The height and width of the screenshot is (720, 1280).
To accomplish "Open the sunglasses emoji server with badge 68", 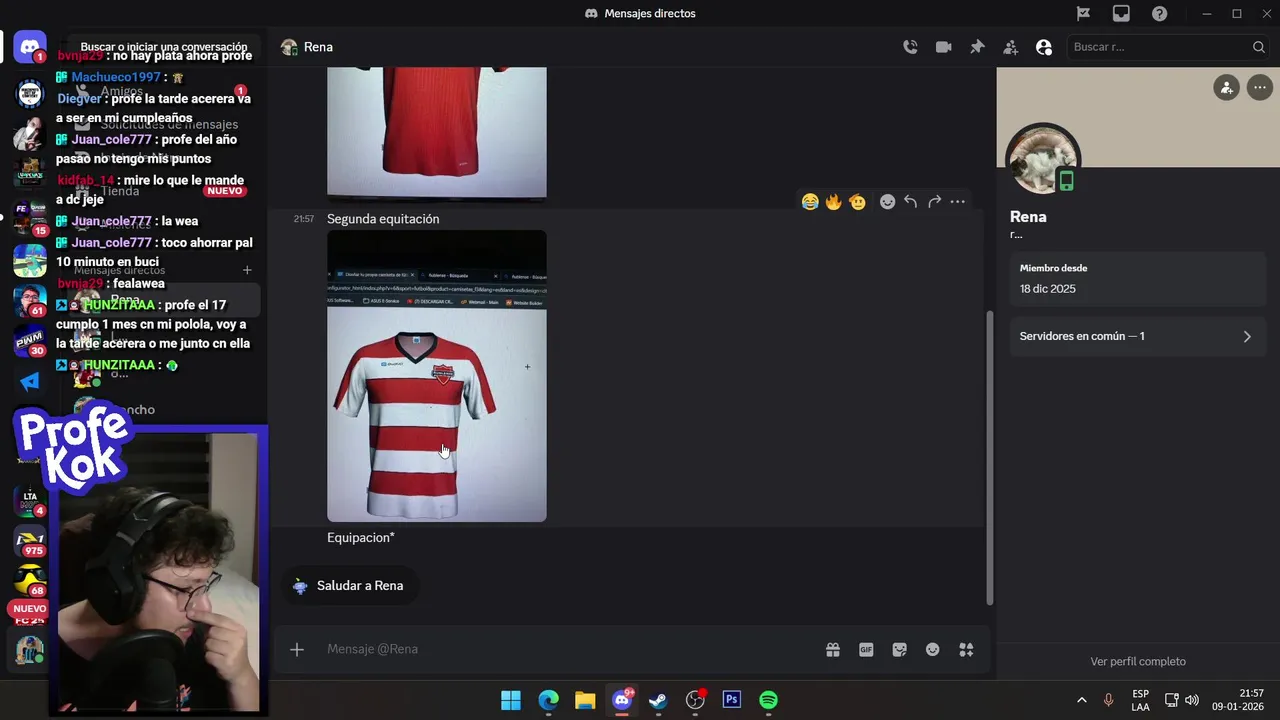I will (30, 581).
